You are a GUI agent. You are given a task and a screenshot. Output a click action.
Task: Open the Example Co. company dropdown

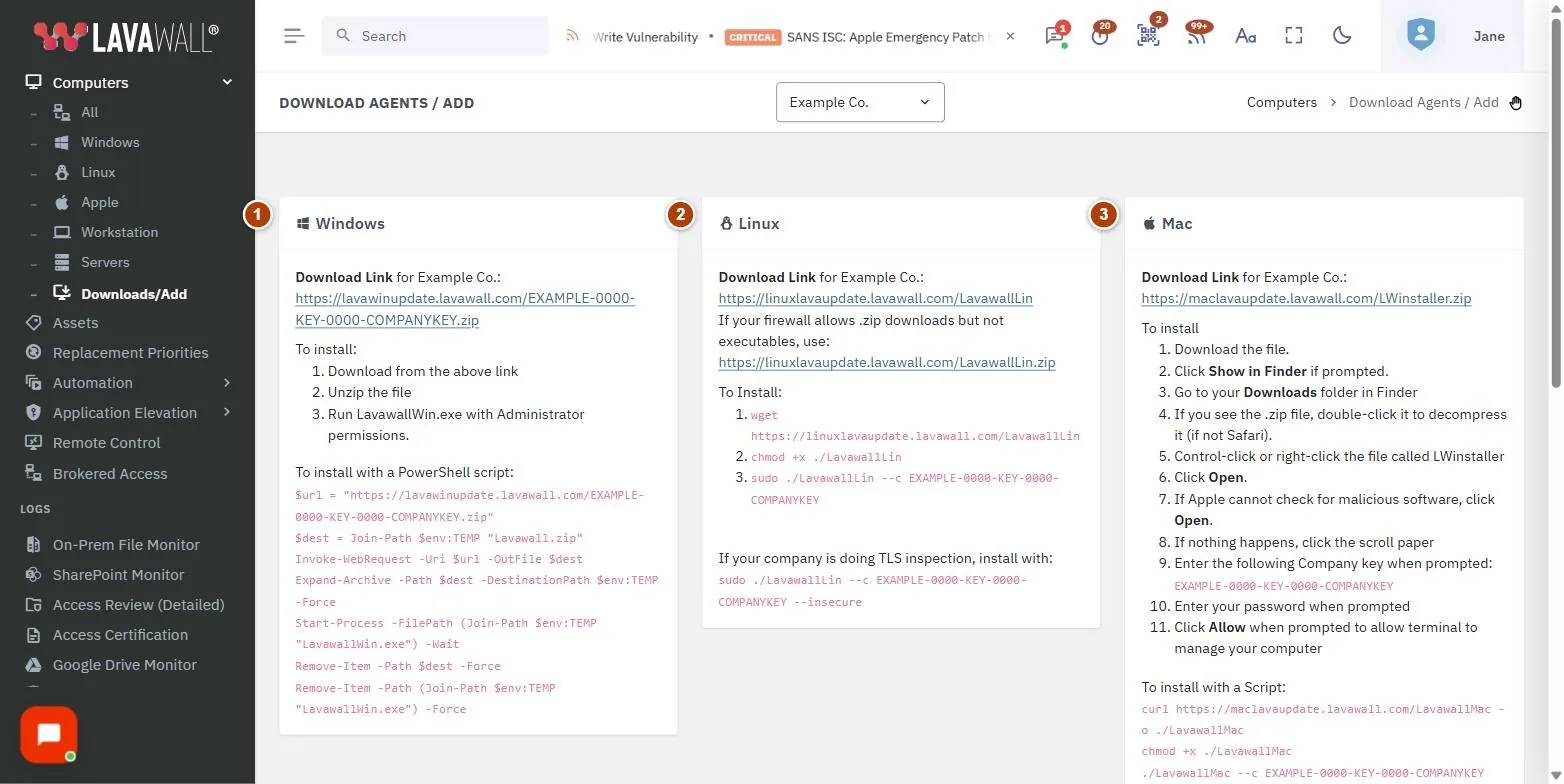[860, 102]
